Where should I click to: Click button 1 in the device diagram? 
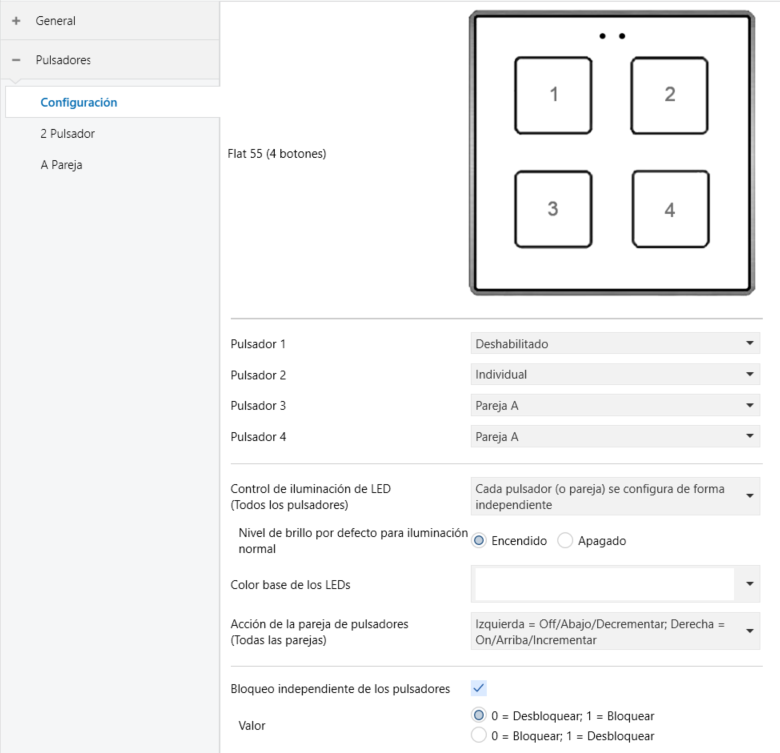[553, 95]
